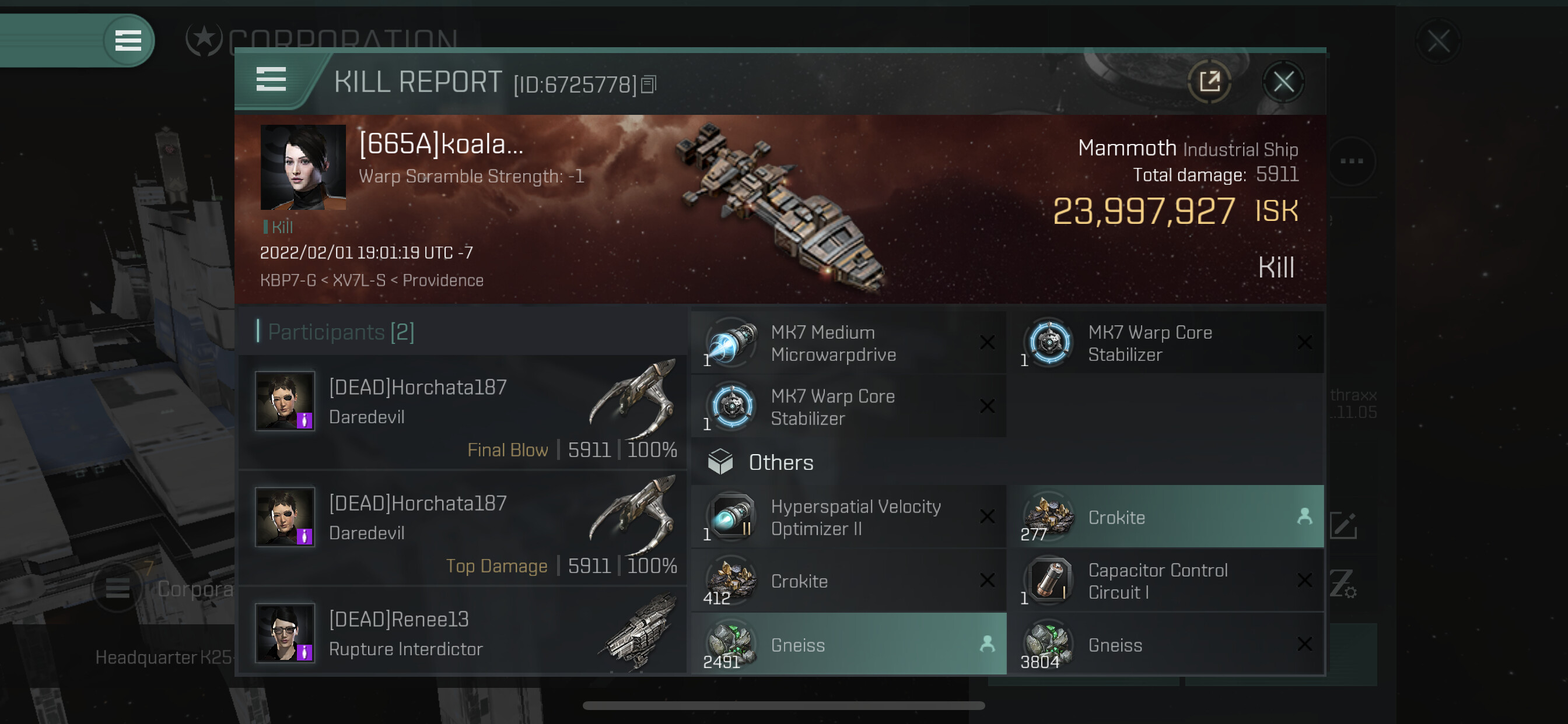Select the Crokite 412 ore icon
This screenshot has width=1568, height=724.
pos(731,581)
